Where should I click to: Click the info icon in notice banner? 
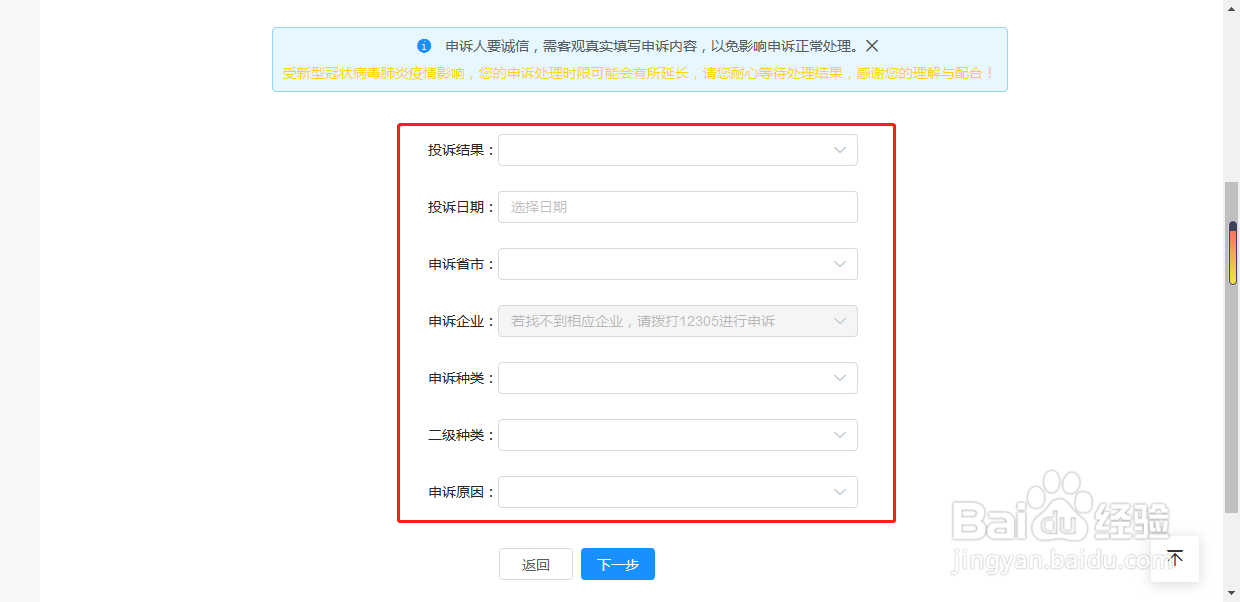[x=424, y=46]
